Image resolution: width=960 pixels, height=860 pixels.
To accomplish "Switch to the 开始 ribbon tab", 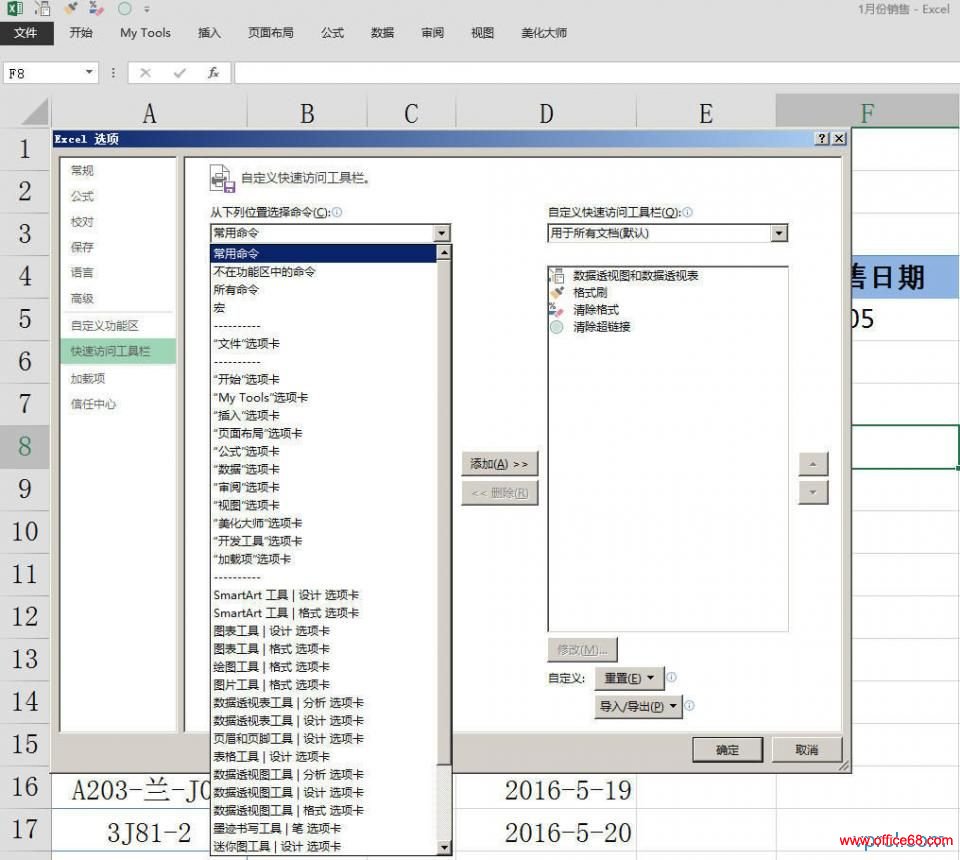I will [x=81, y=33].
